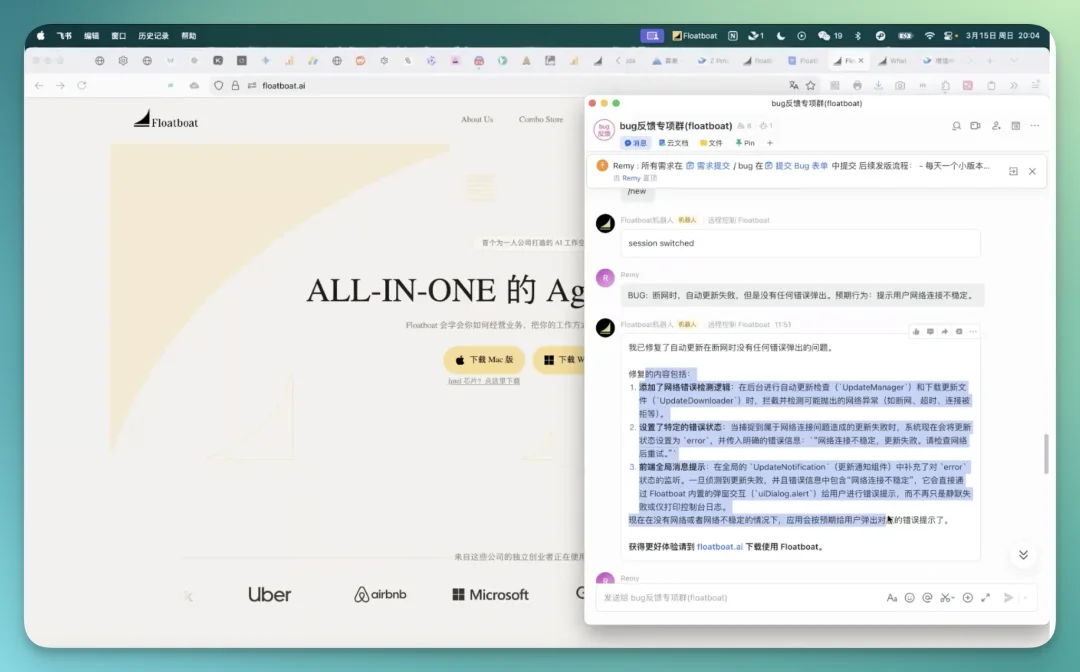1080x672 pixels.
Task: Open the emoji picker in message input
Action: click(909, 597)
